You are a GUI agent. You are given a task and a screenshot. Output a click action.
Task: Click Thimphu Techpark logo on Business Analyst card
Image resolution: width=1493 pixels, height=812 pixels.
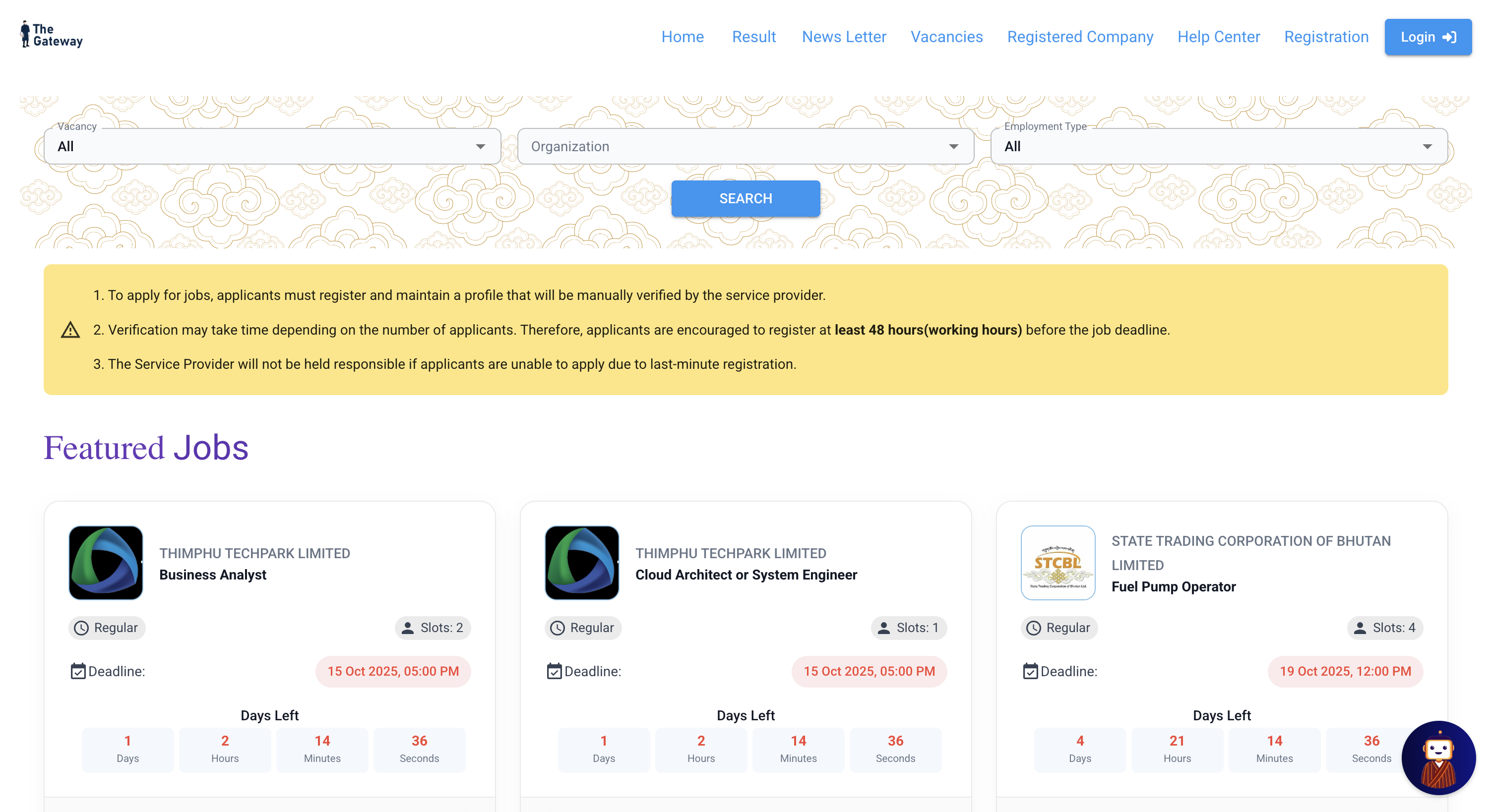coord(106,562)
